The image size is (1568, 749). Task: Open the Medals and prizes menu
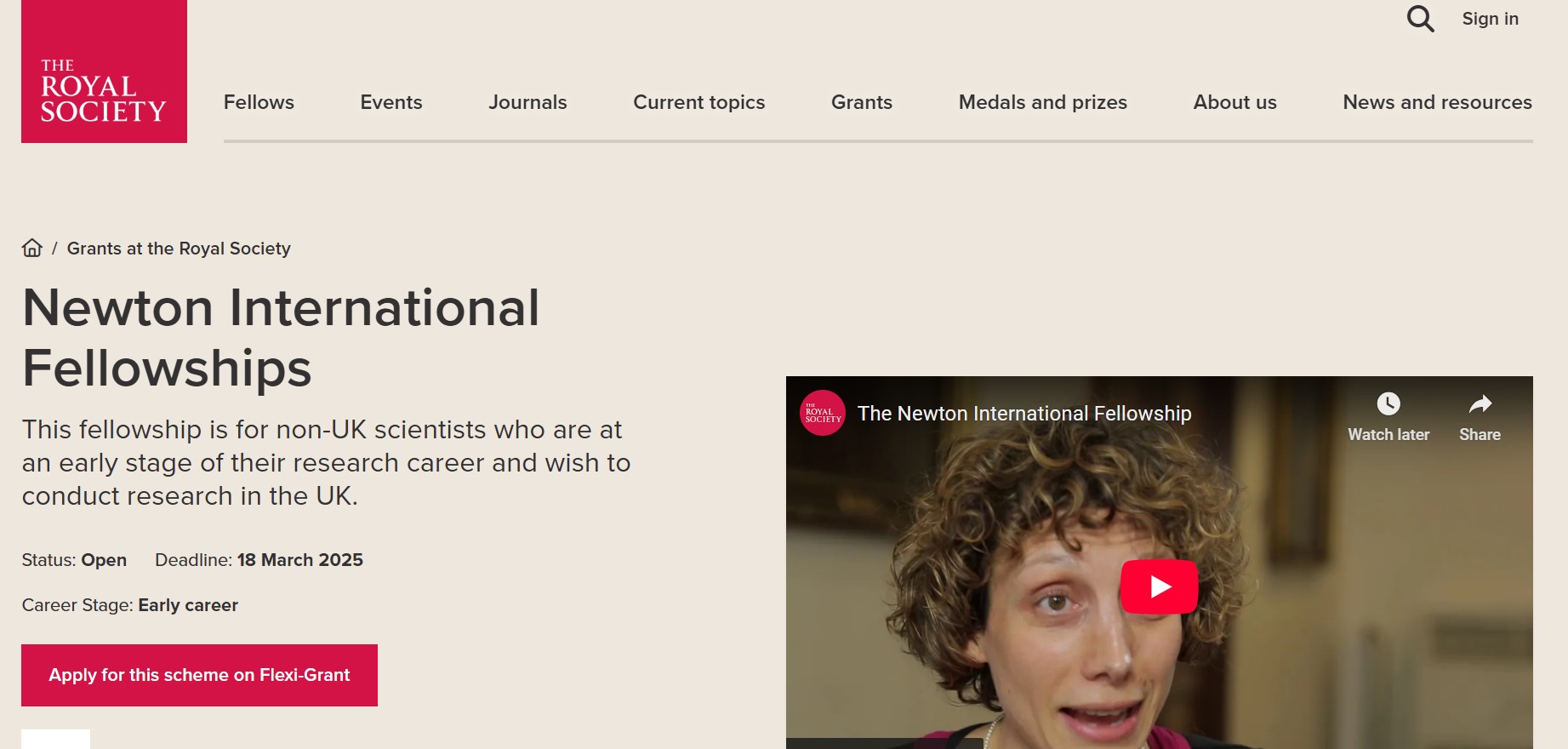[1043, 102]
